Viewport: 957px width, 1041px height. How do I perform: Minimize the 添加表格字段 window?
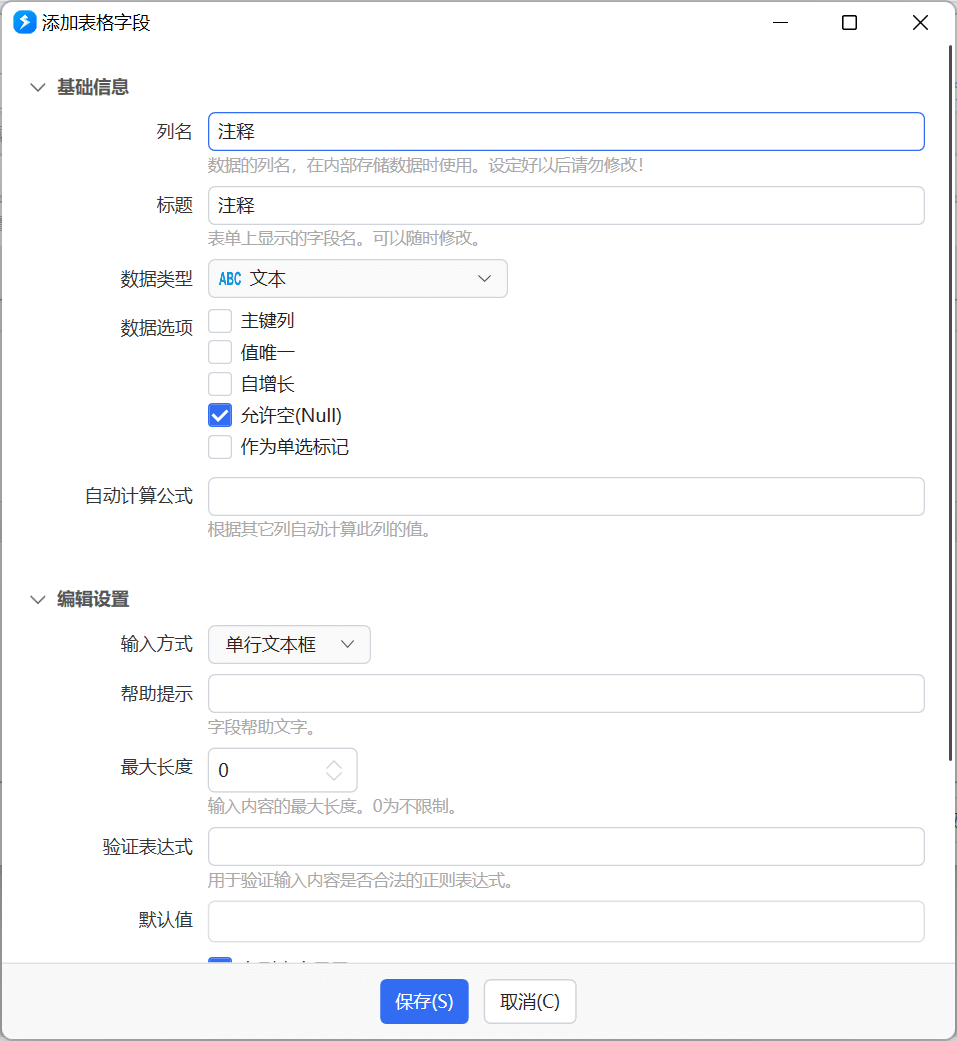click(780, 23)
